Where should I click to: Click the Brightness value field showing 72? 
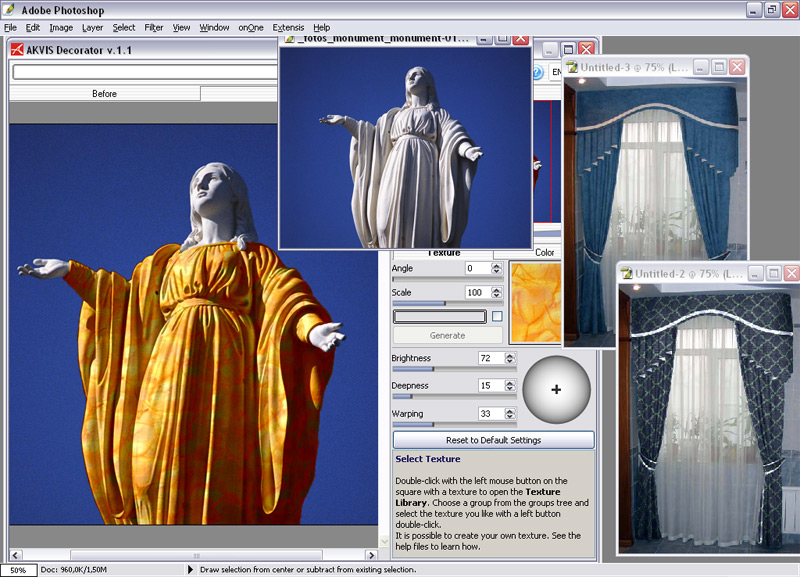point(491,358)
